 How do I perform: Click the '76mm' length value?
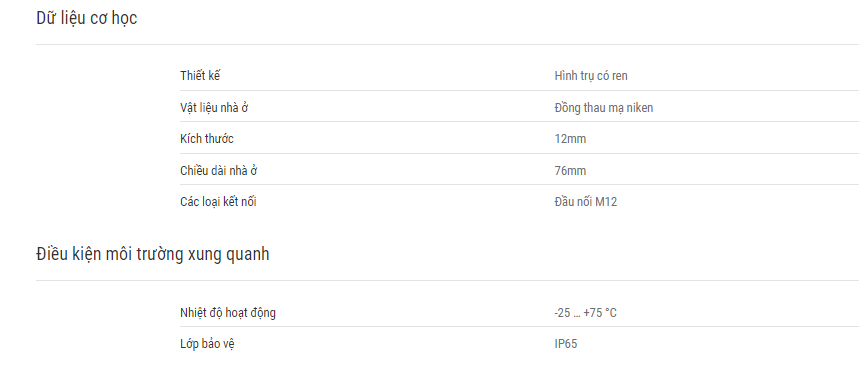coord(570,170)
